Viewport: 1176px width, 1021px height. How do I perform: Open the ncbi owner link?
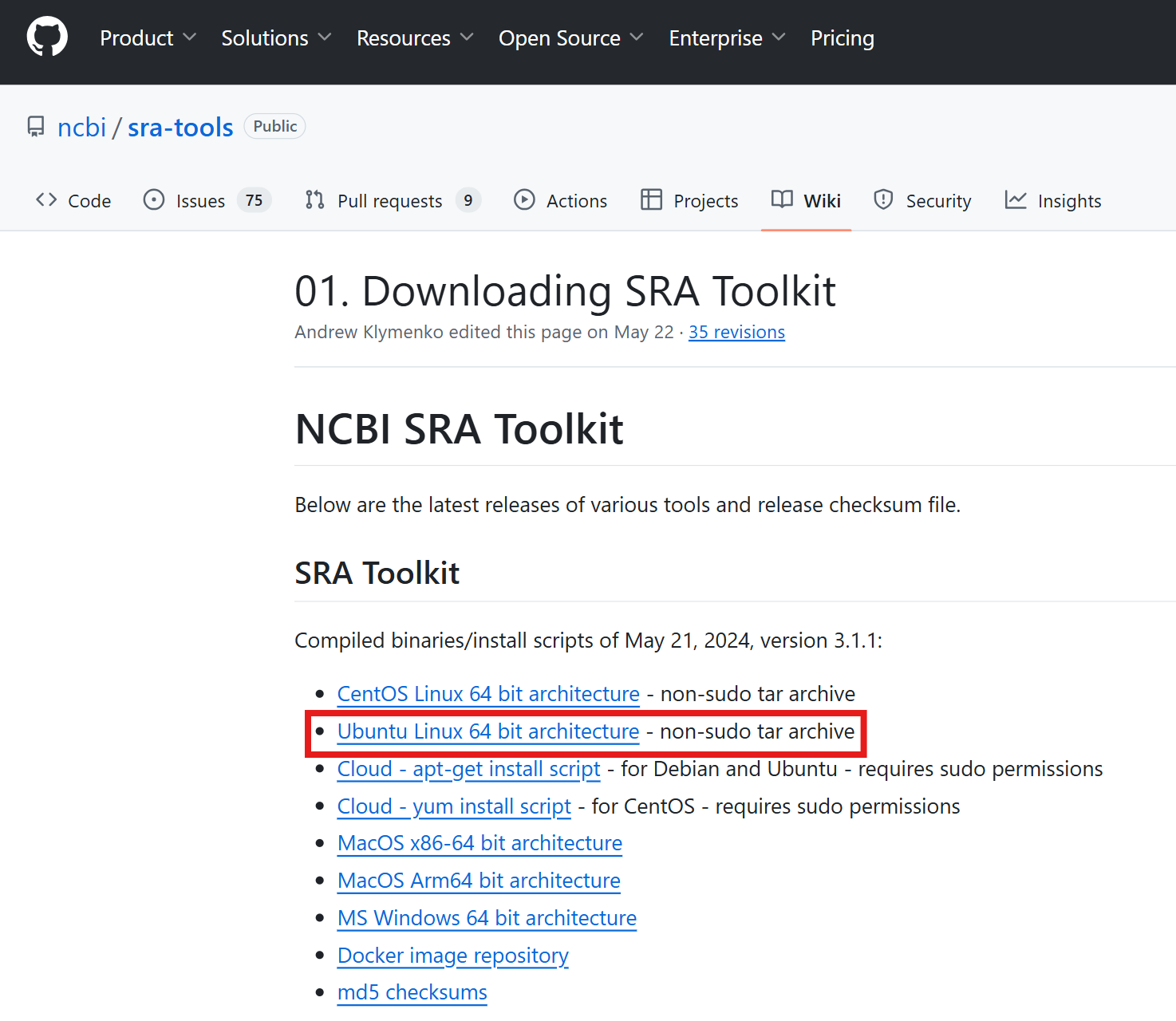[x=81, y=128]
